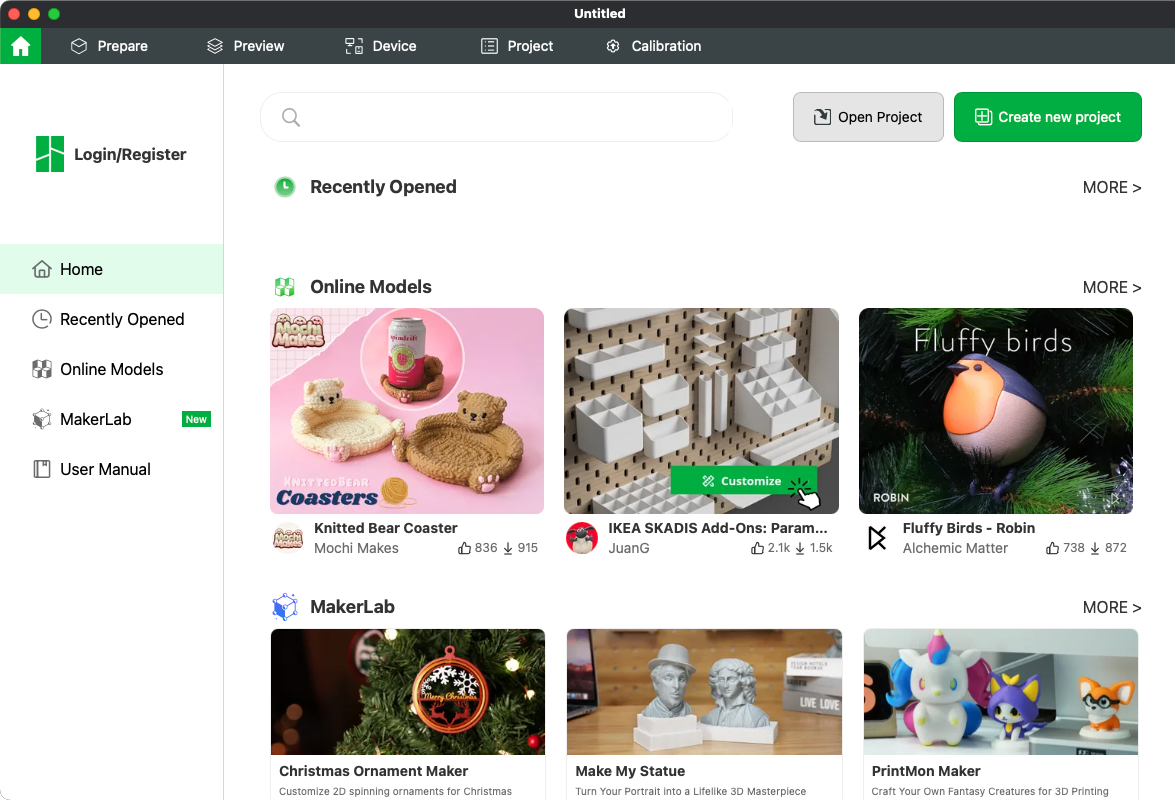Viewport: 1175px width, 800px height.
Task: Click the Login/Register link
Action: tap(130, 154)
